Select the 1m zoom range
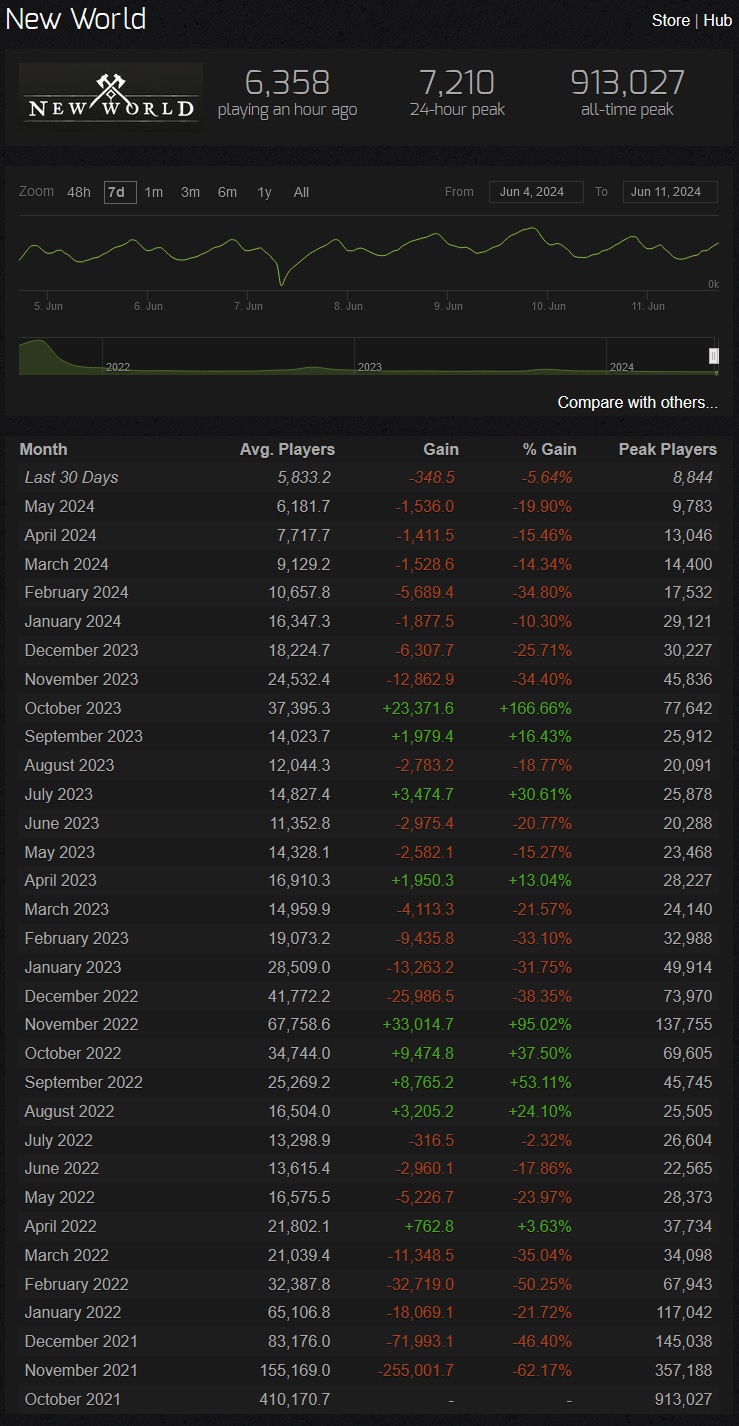739x1426 pixels. 153,192
